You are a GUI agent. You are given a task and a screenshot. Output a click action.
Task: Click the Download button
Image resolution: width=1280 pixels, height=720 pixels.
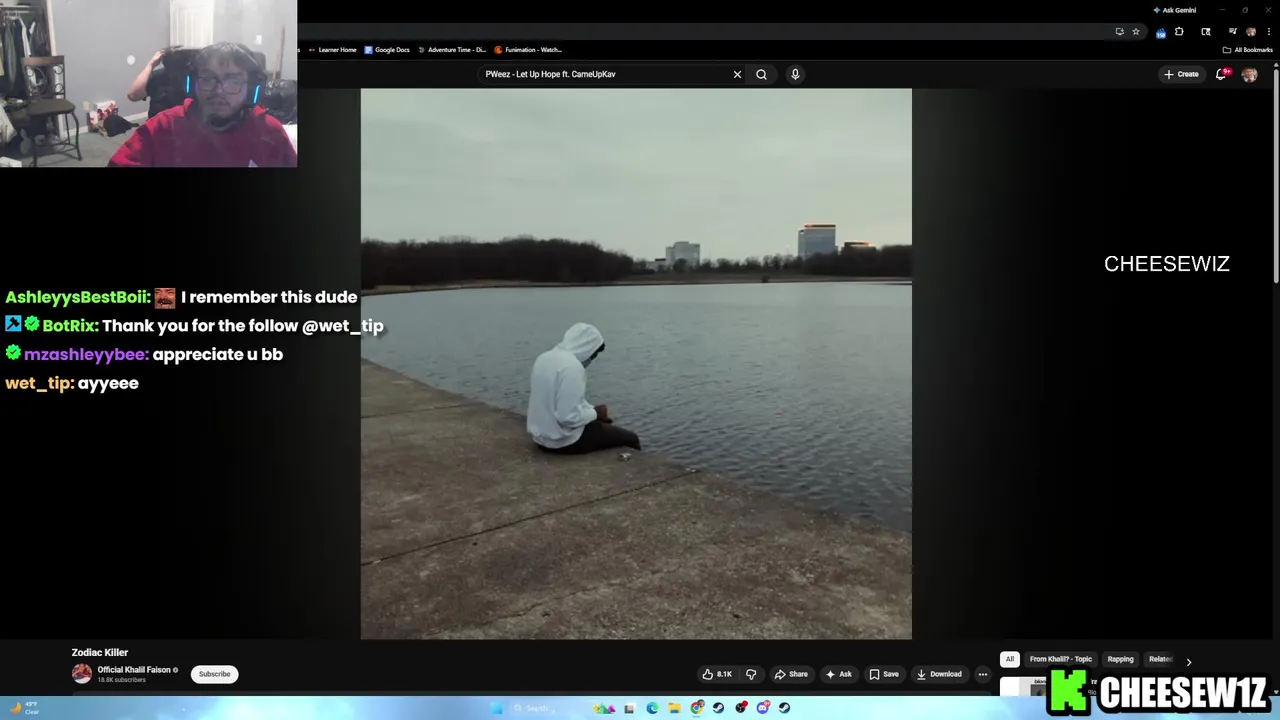click(939, 674)
